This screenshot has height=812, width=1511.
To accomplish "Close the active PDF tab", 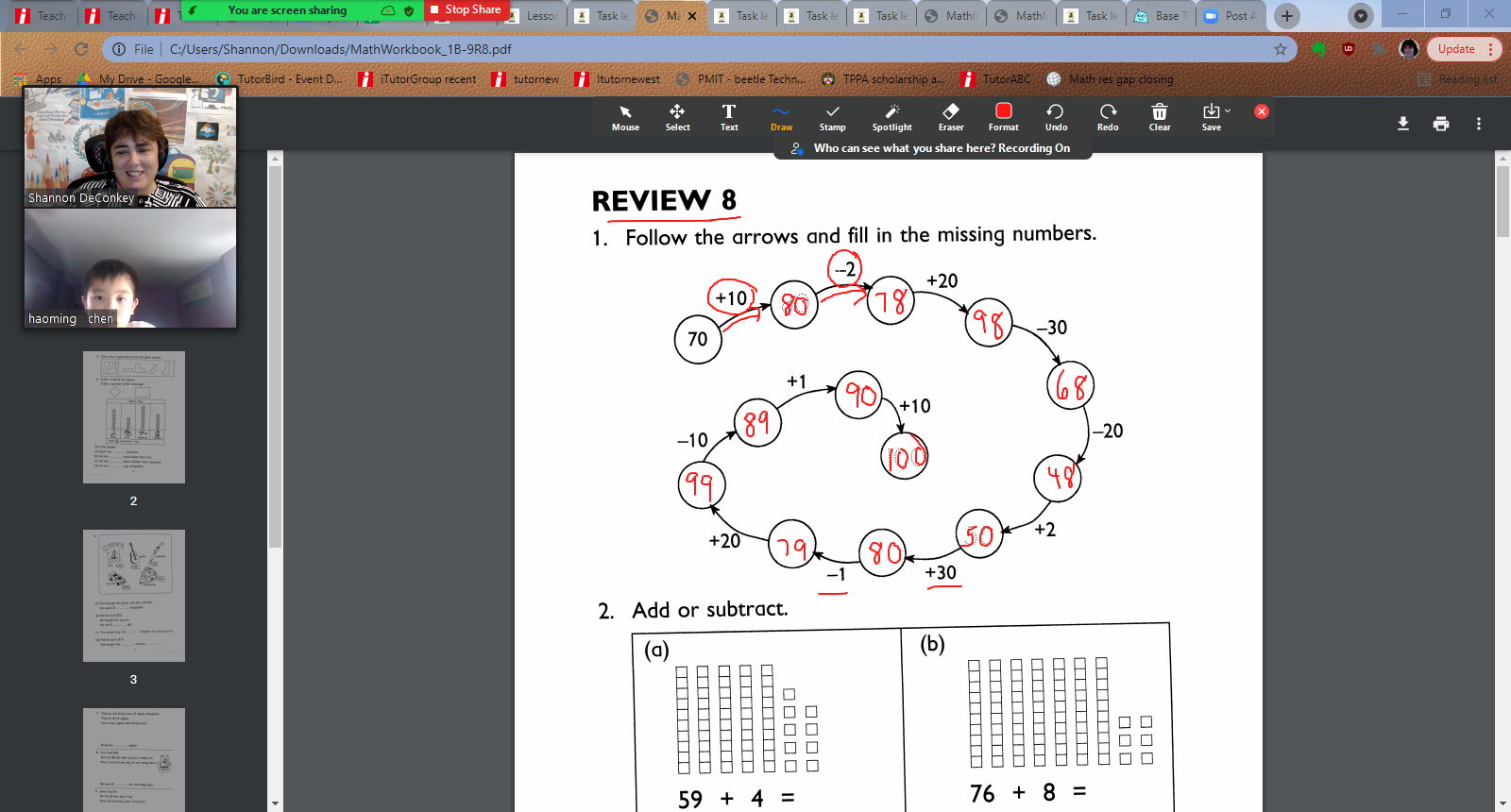I will click(x=692, y=16).
